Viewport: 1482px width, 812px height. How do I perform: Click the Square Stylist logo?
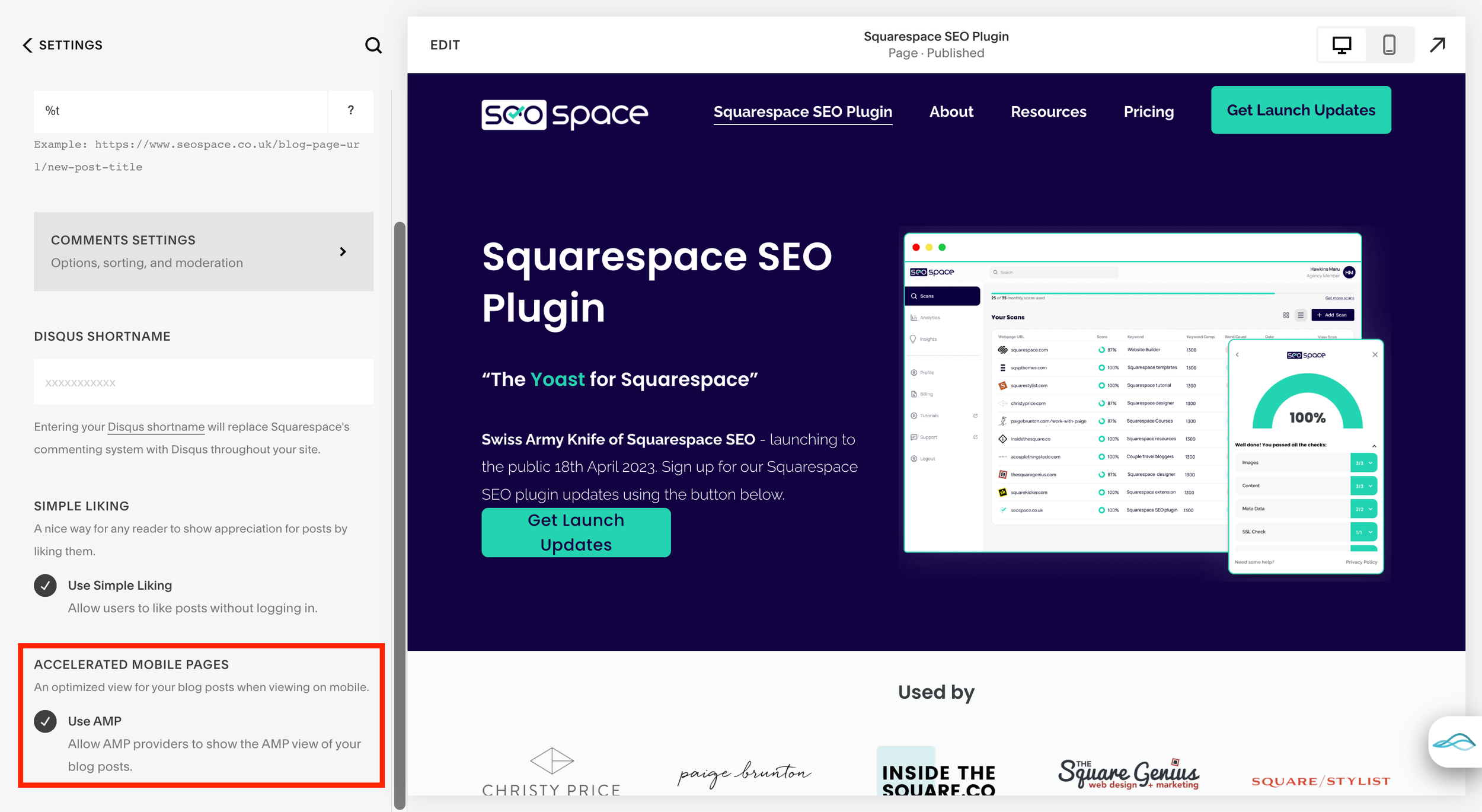(x=1321, y=781)
